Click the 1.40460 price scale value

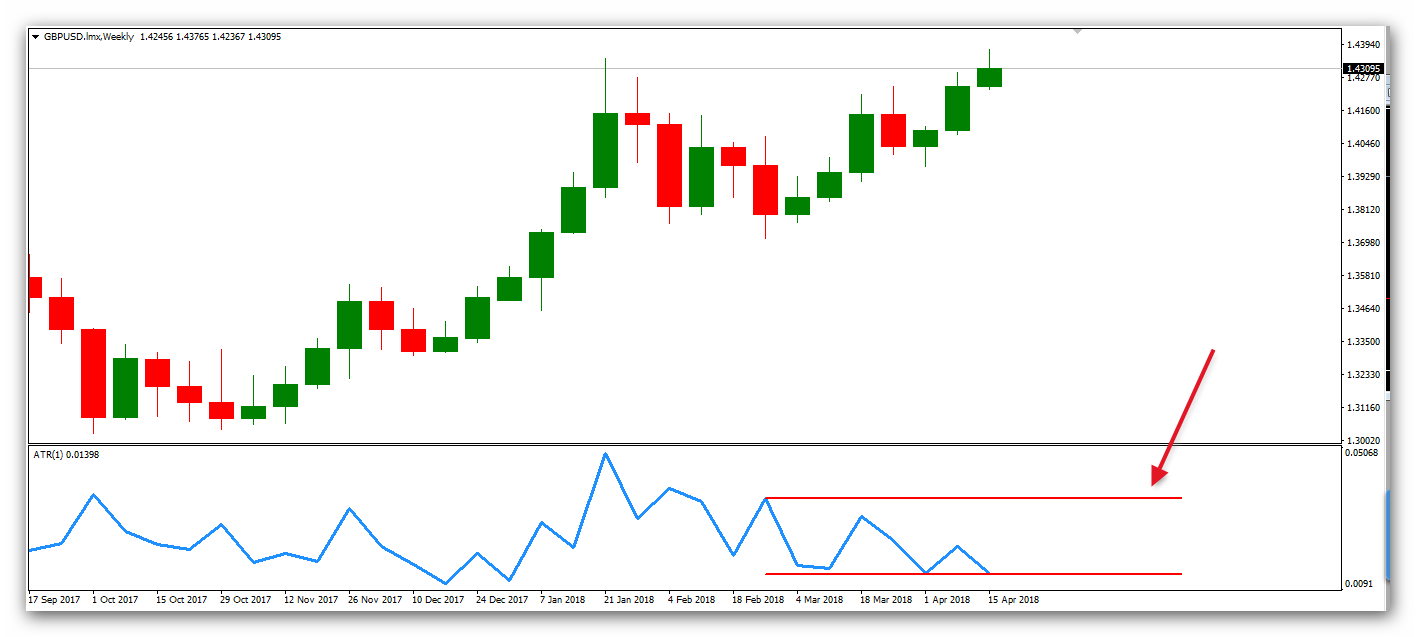coord(1364,144)
